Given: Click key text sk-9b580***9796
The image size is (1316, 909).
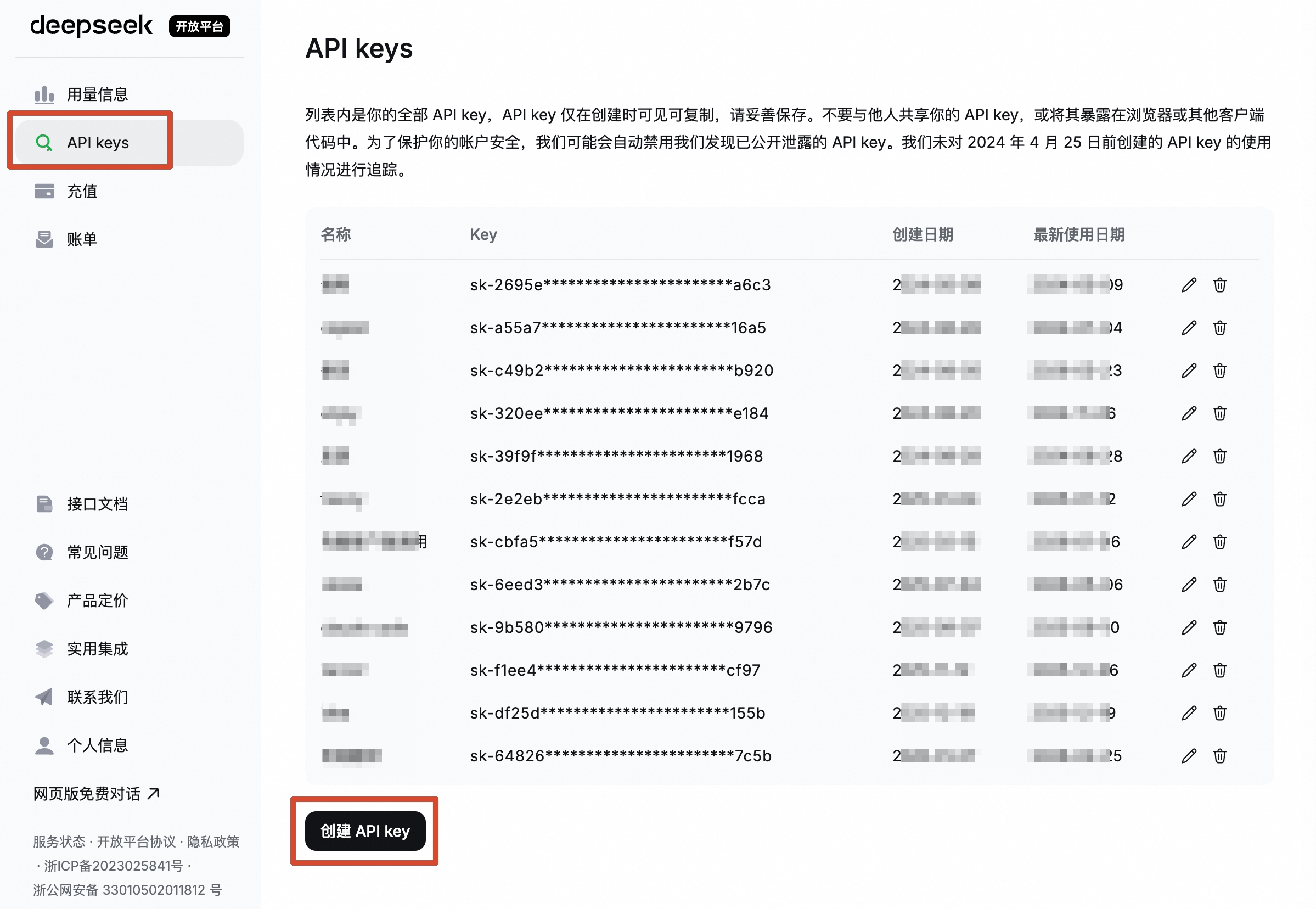Looking at the screenshot, I should coord(621,627).
